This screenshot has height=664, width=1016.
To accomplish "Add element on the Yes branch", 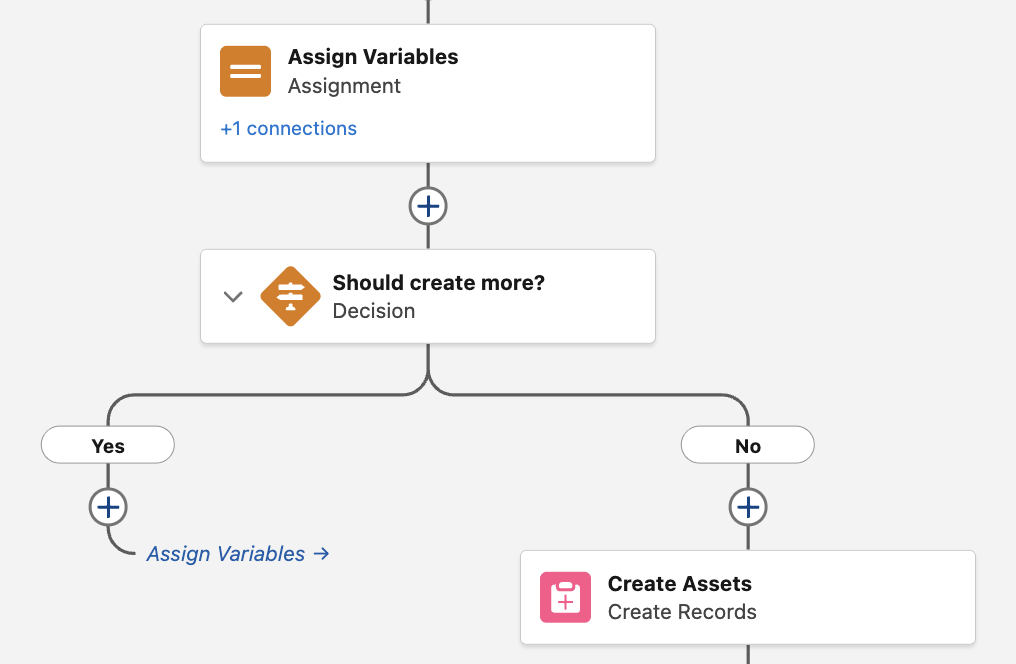I will pos(108,507).
